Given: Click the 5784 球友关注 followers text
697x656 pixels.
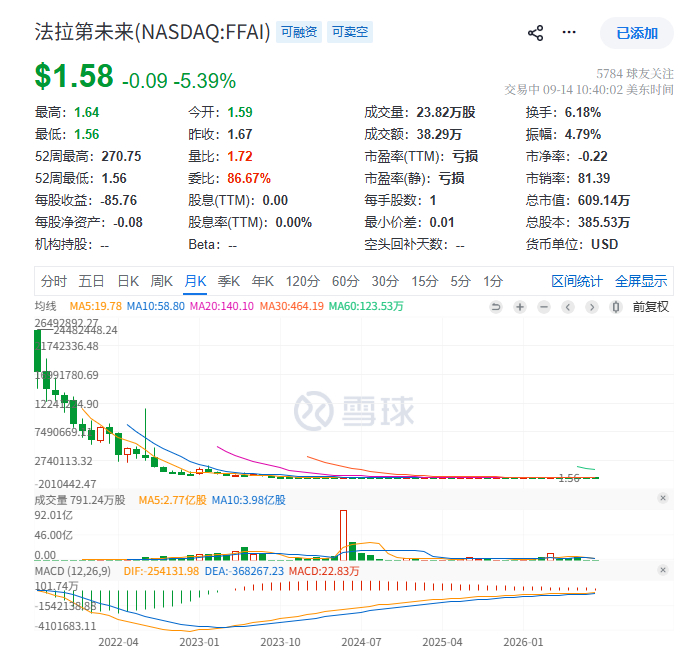Looking at the screenshot, I should [635, 73].
